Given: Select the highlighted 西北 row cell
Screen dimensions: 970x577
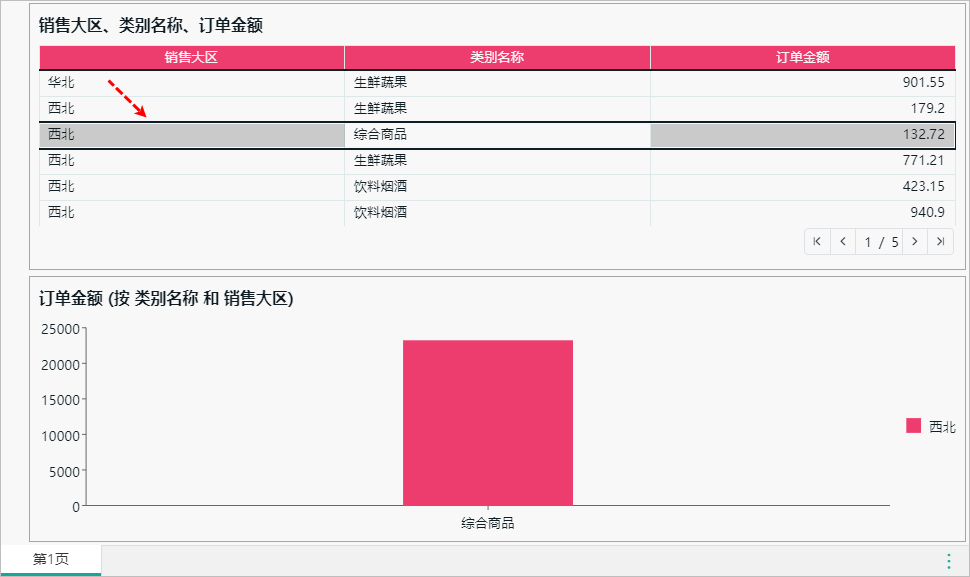Looking at the screenshot, I should [x=191, y=135].
